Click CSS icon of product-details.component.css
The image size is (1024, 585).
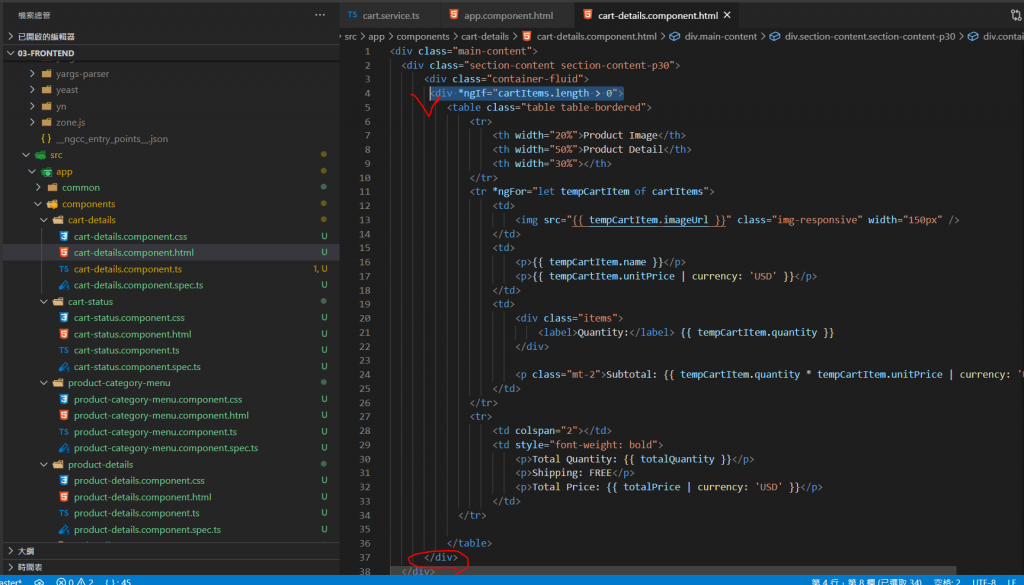63,481
